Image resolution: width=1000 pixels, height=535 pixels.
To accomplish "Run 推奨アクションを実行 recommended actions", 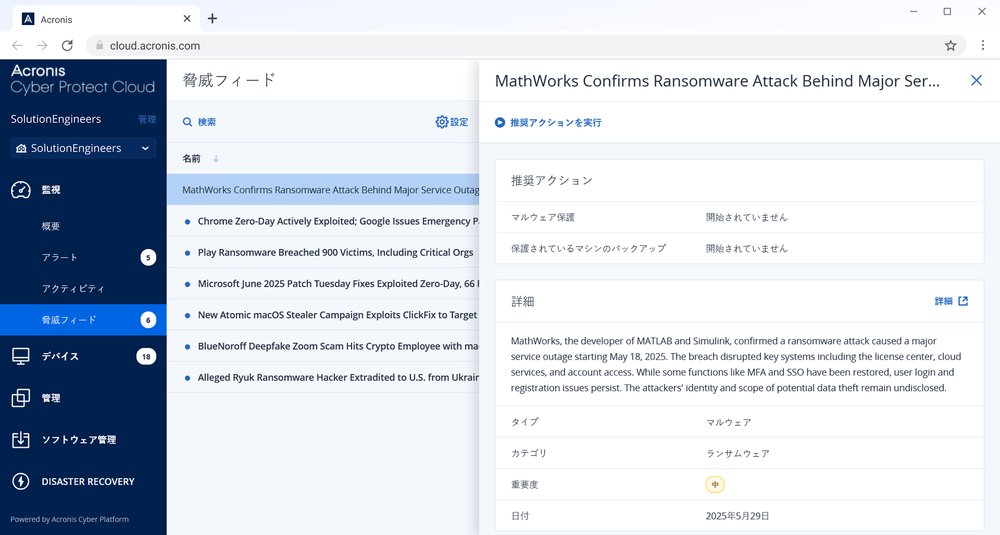I will 548,122.
